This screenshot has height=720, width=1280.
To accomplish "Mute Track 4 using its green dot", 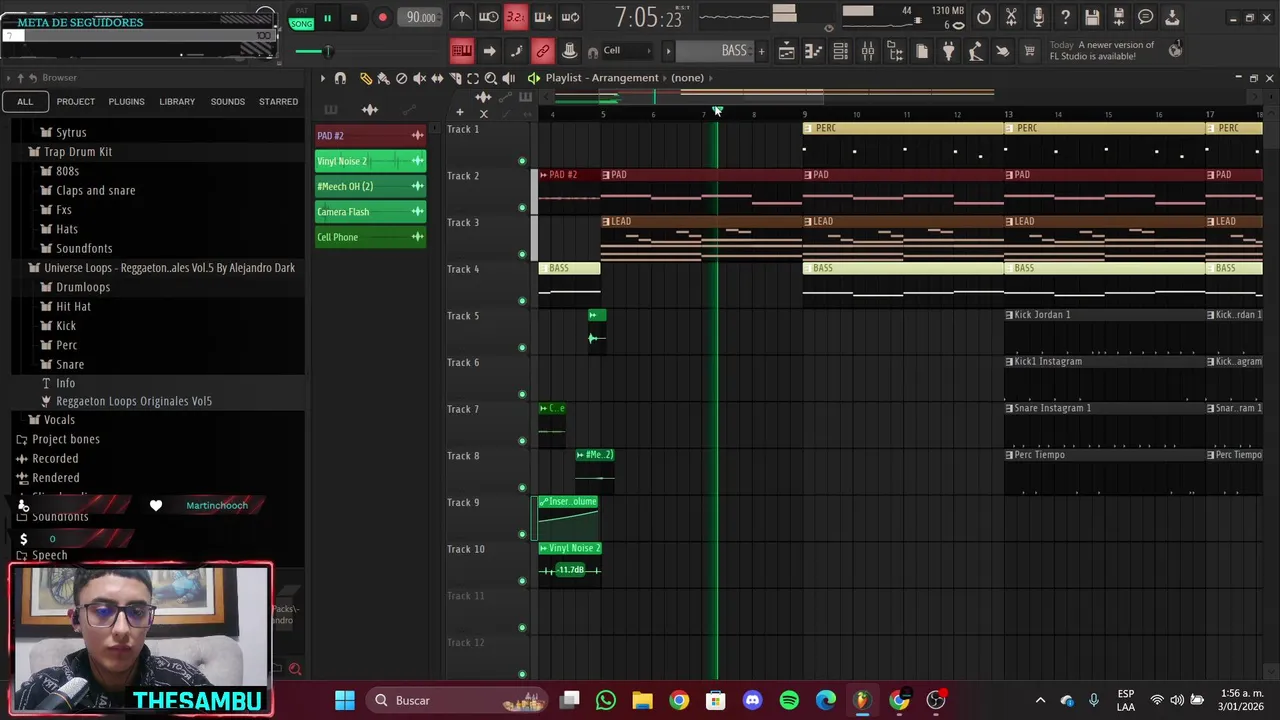I will (x=522, y=301).
